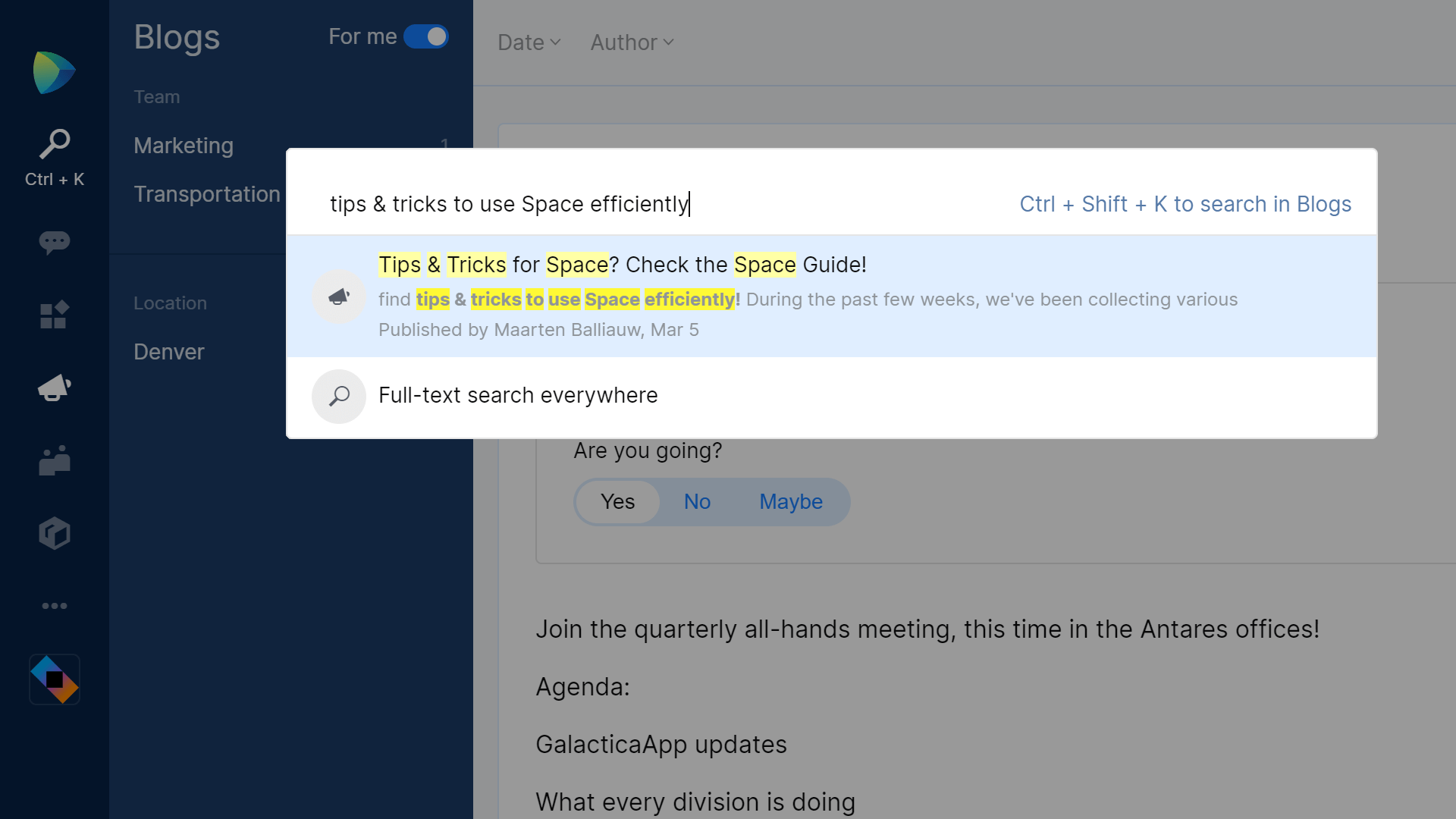
Task: Click the Chat/Messages icon
Action: [54, 241]
